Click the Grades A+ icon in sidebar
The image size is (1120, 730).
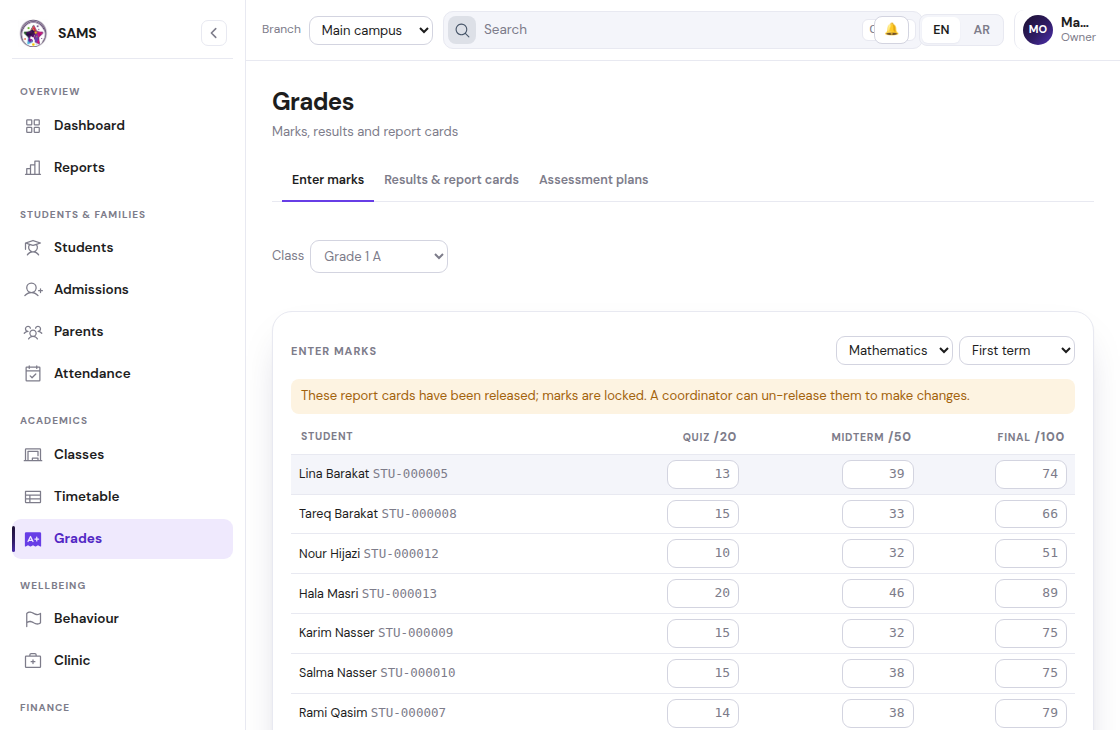click(33, 539)
